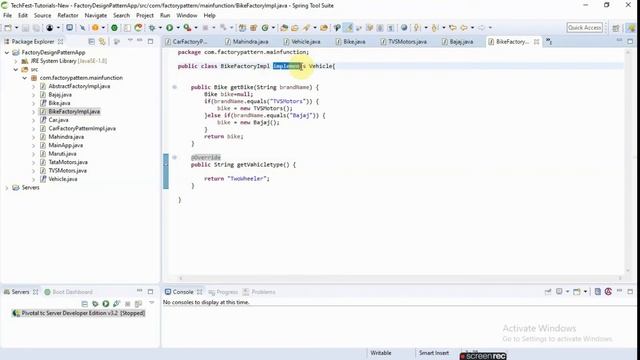The height and width of the screenshot is (360, 640).
Task: Expand the MainApp.java tree node
Action: click(34, 145)
